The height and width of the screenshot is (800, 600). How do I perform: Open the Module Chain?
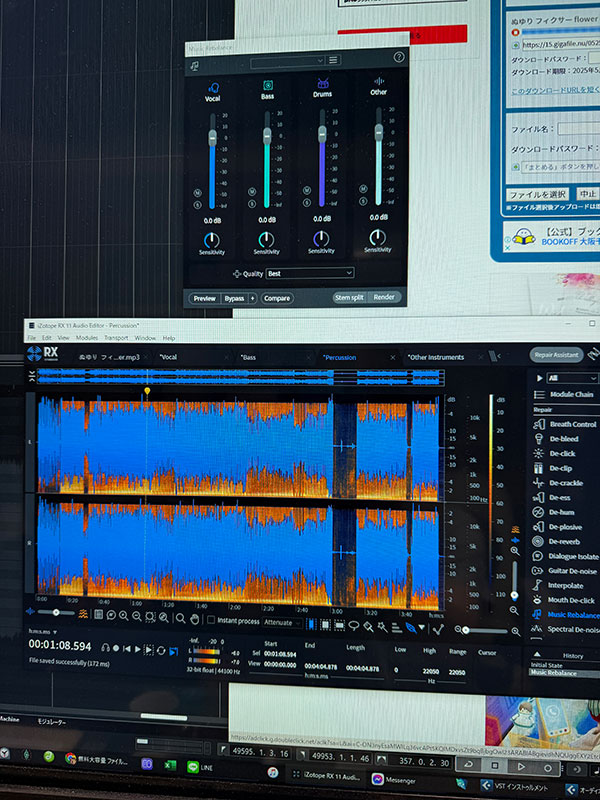[564, 394]
